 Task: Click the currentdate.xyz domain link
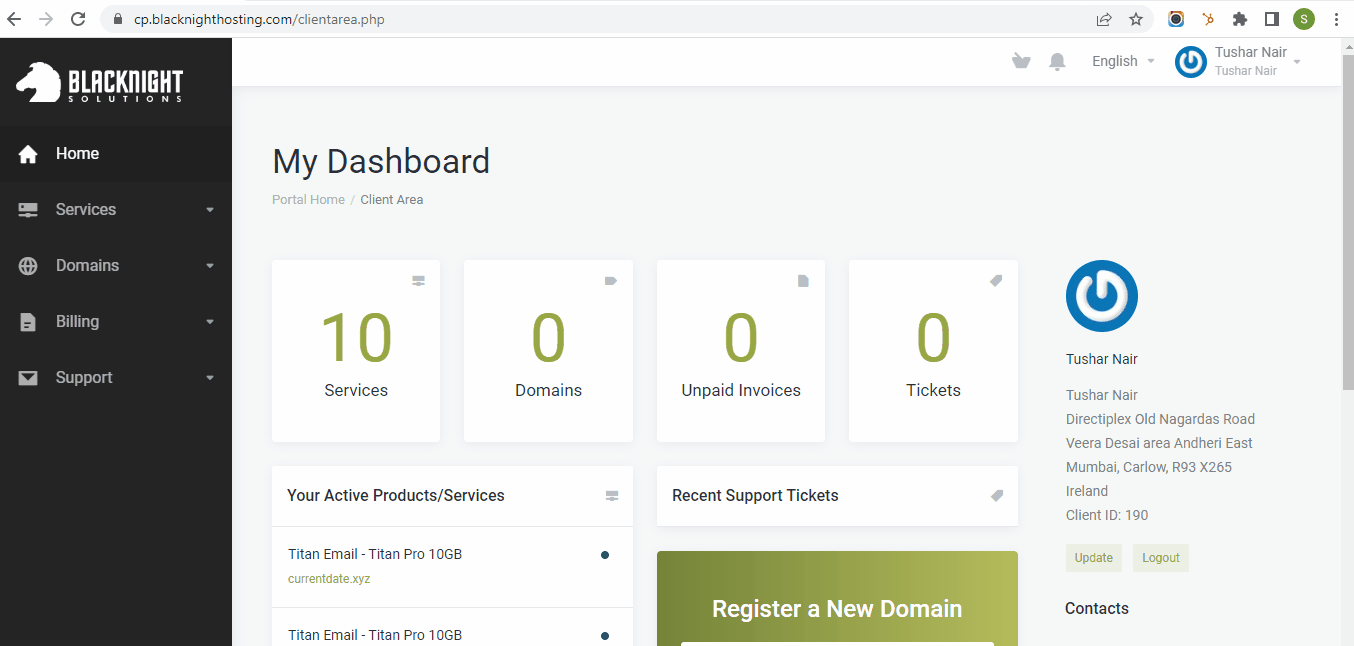[x=329, y=579]
